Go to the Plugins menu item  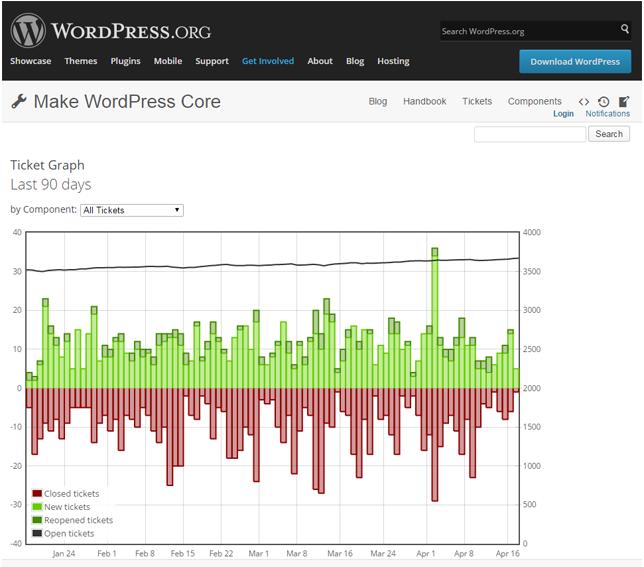125,61
